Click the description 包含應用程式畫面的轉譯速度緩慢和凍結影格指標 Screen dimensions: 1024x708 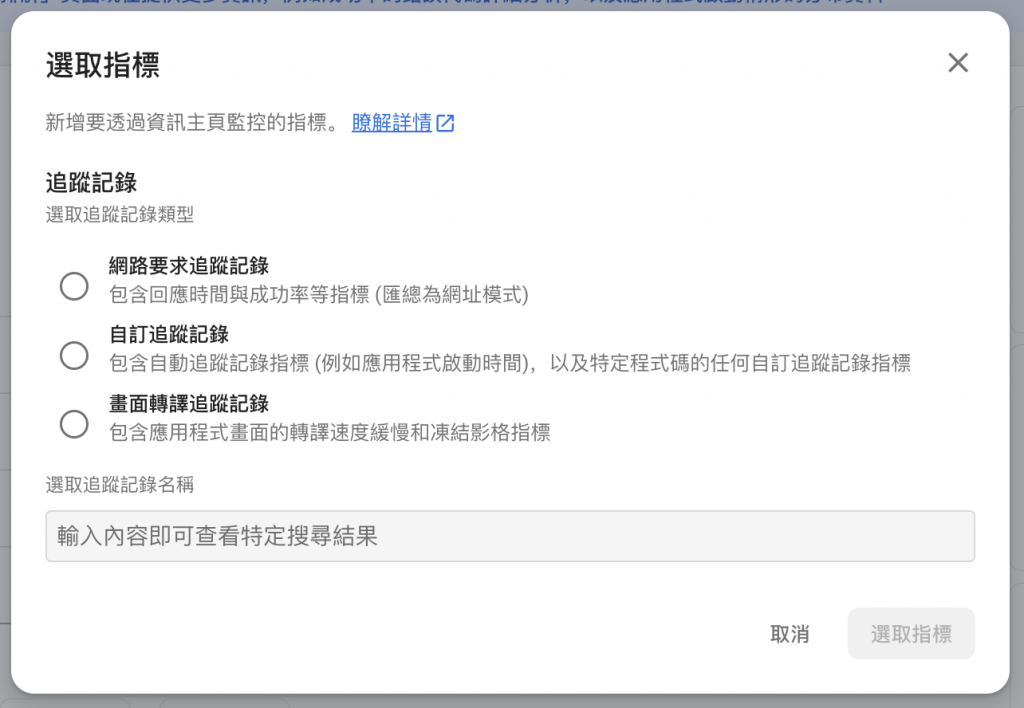coord(330,432)
